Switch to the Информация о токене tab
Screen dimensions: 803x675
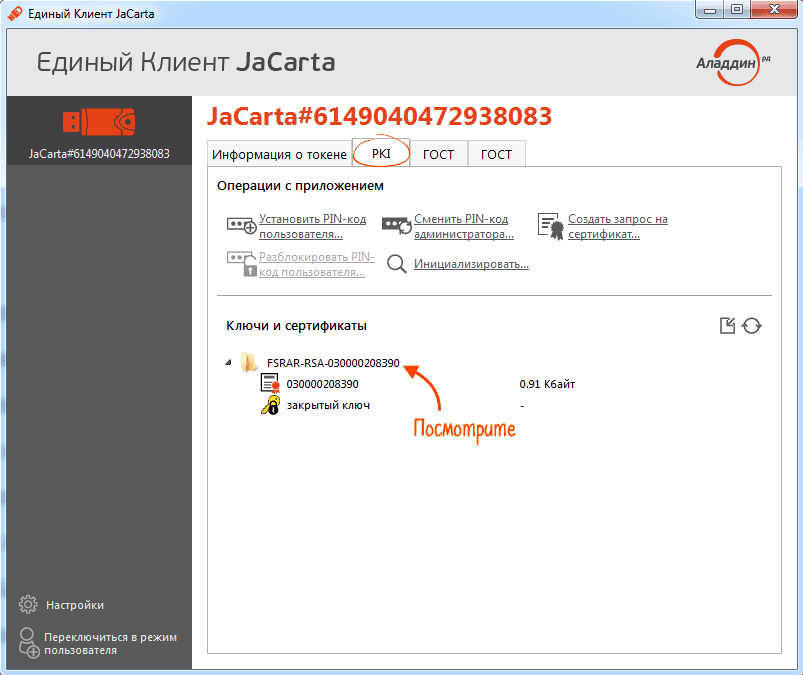click(279, 154)
